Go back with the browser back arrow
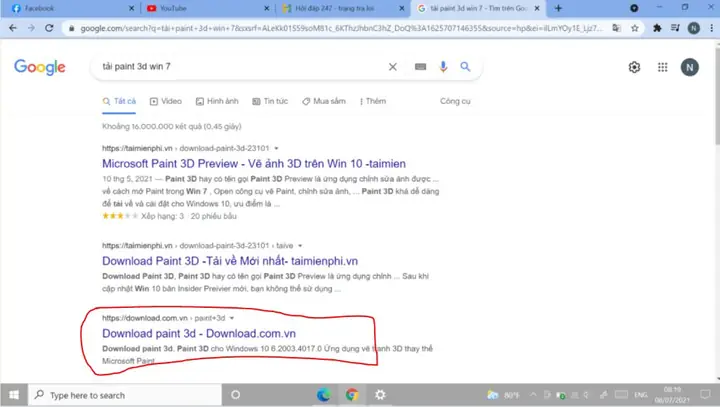This screenshot has height=407, width=720. [x=13, y=28]
